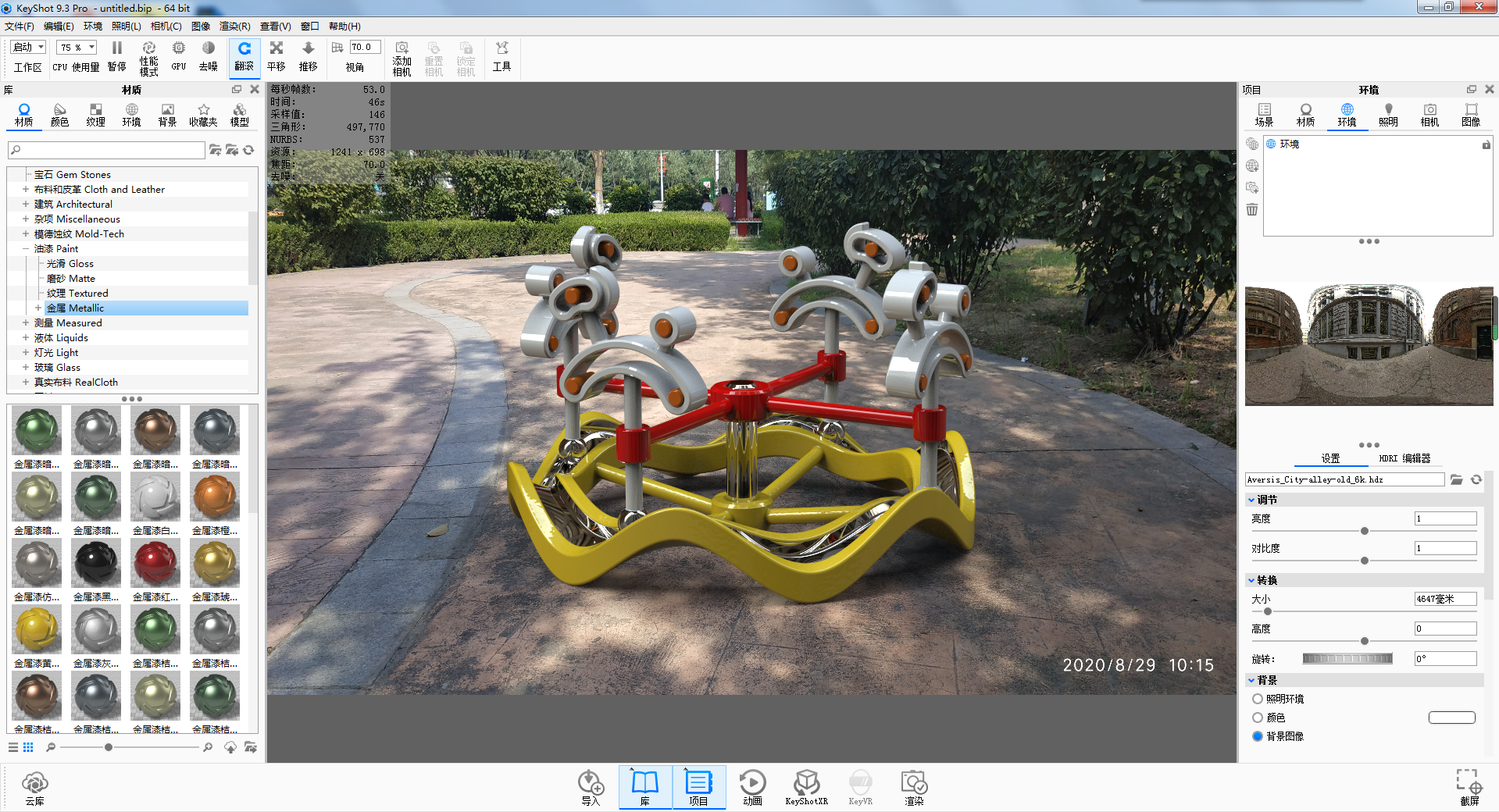Open the 文件(F) menu
Screen dimensions: 1499x812
click(20, 27)
